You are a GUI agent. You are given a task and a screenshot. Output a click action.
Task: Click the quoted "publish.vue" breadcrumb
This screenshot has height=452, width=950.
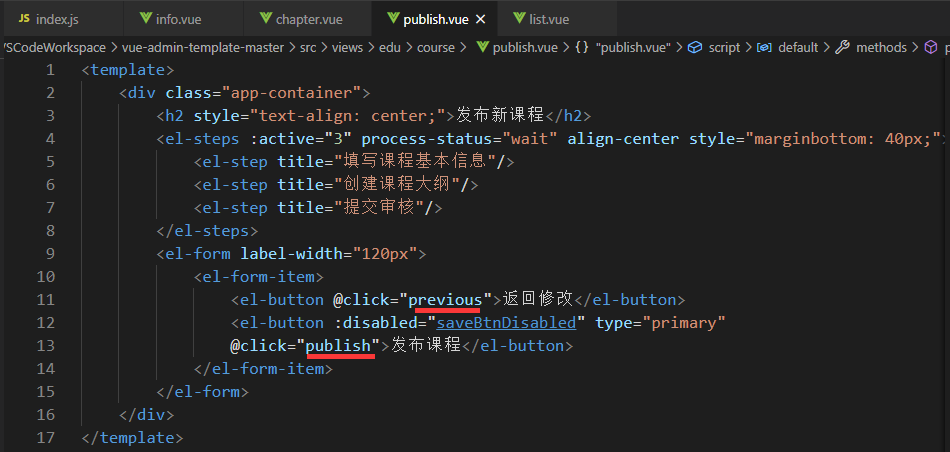[x=634, y=47]
